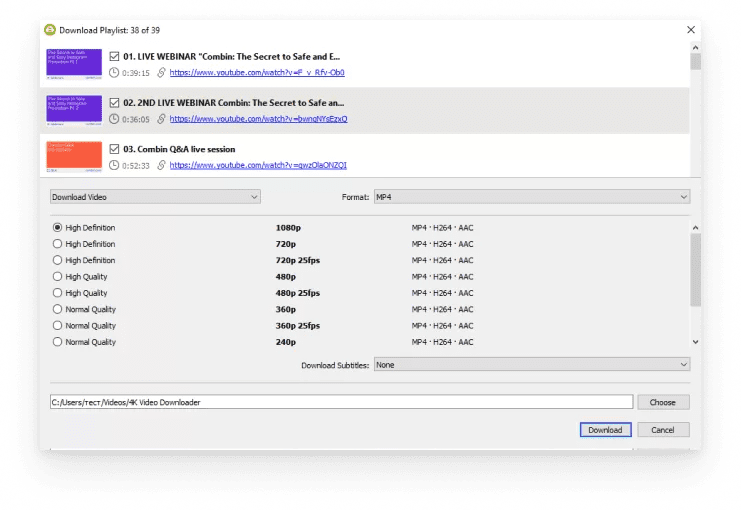Click the chain link icon of the second video

[x=161, y=119]
